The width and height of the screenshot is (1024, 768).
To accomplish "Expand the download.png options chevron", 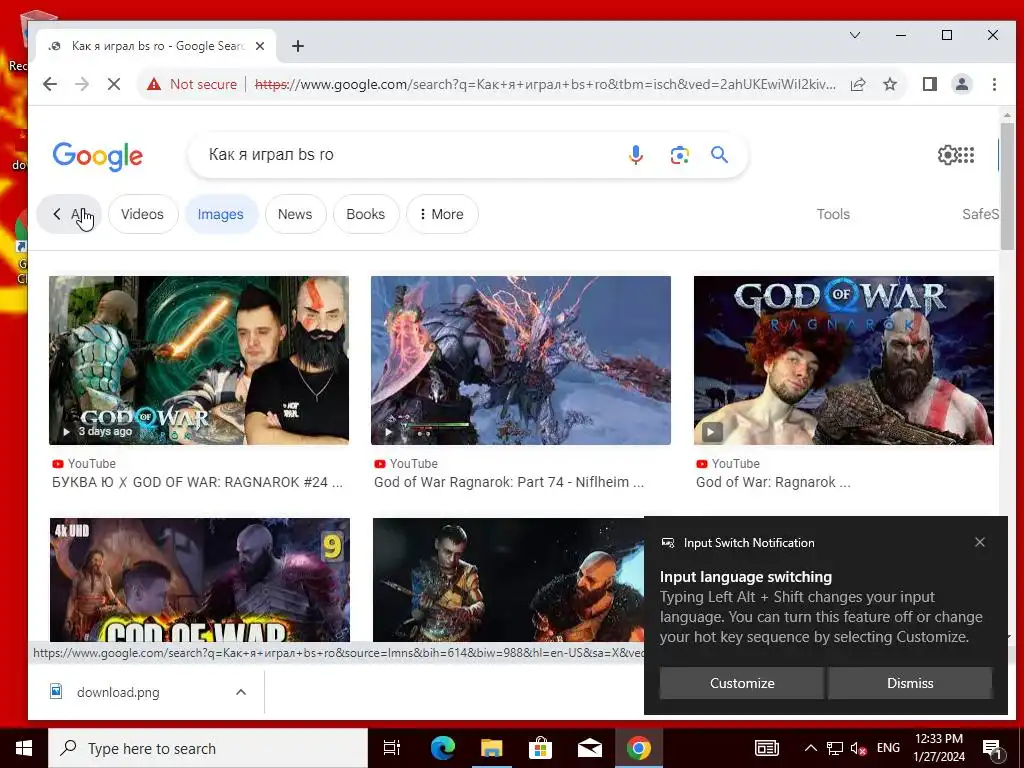I will pos(241,692).
